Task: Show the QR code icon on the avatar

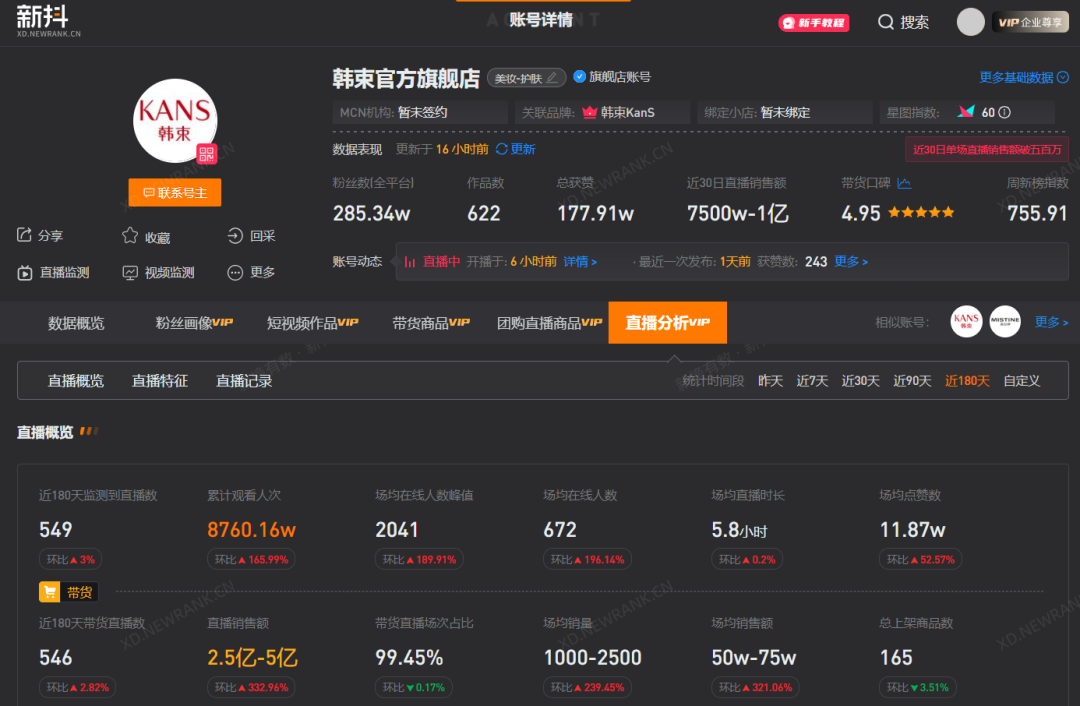Action: 207,154
